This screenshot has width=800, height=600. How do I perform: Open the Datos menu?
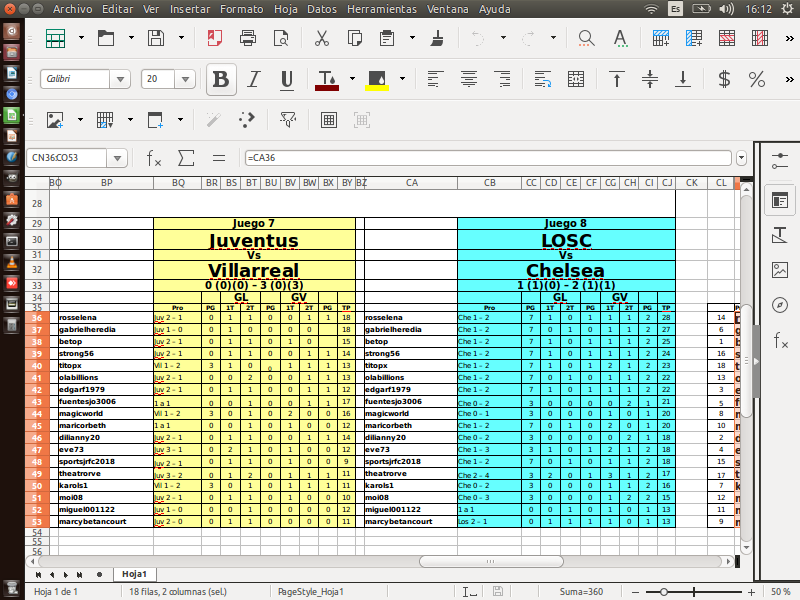pyautogui.click(x=321, y=9)
